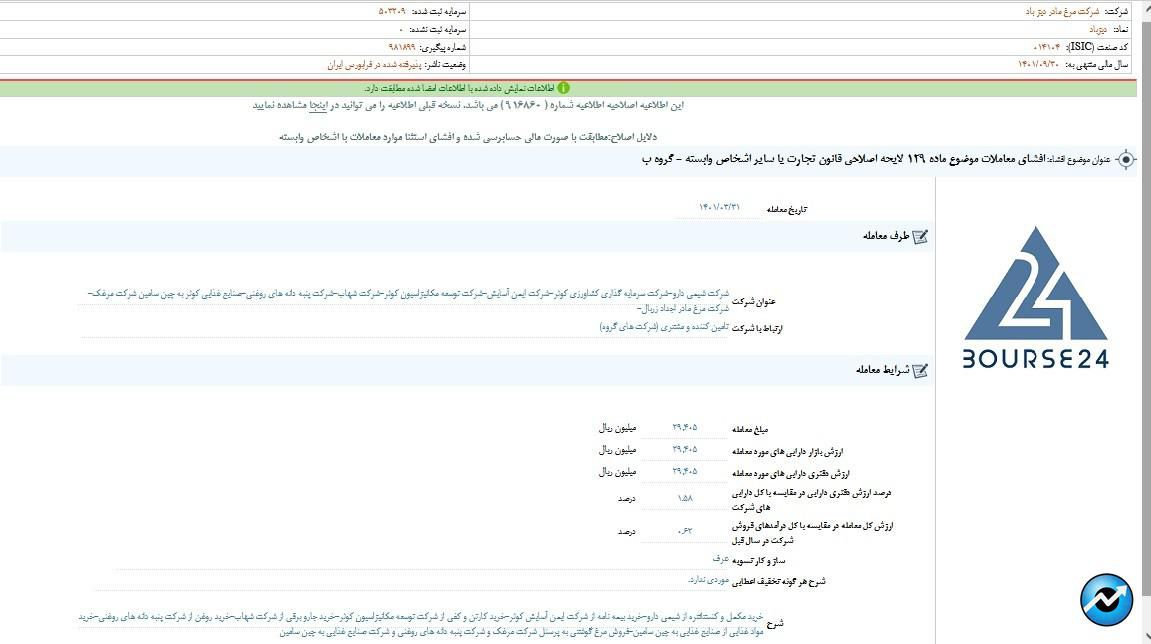Click the value in the 'ارزش دفتری دارایی های مورد معامله' row

pos(684,471)
